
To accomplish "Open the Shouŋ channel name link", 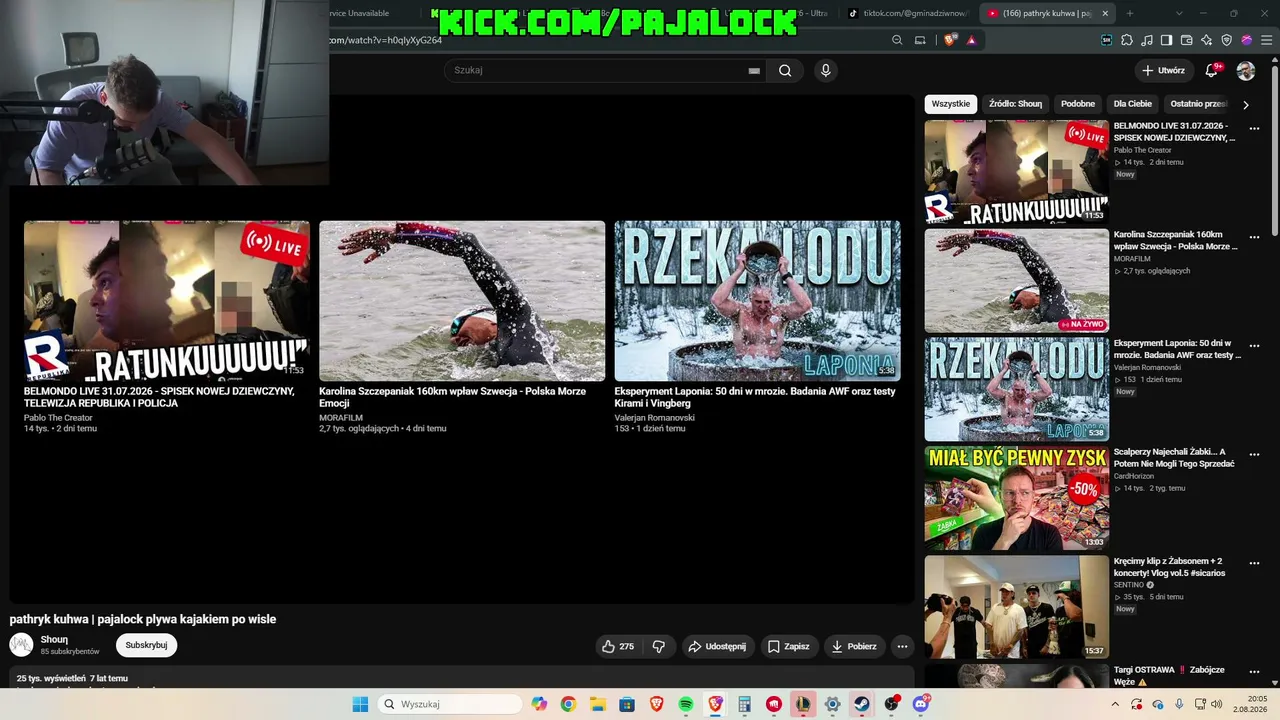I will 54,640.
